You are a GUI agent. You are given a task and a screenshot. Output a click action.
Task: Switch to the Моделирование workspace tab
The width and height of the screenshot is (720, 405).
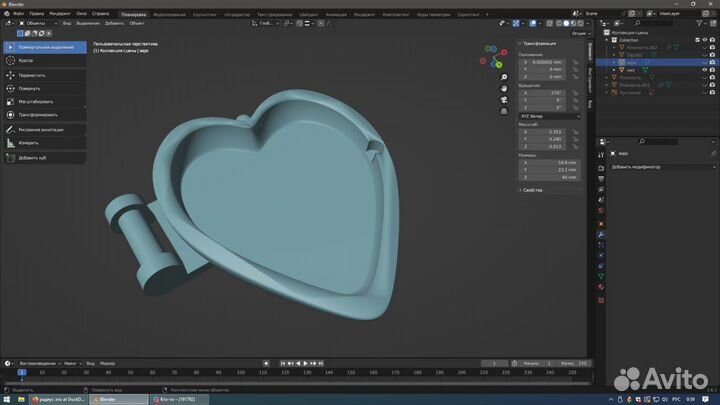coord(169,15)
